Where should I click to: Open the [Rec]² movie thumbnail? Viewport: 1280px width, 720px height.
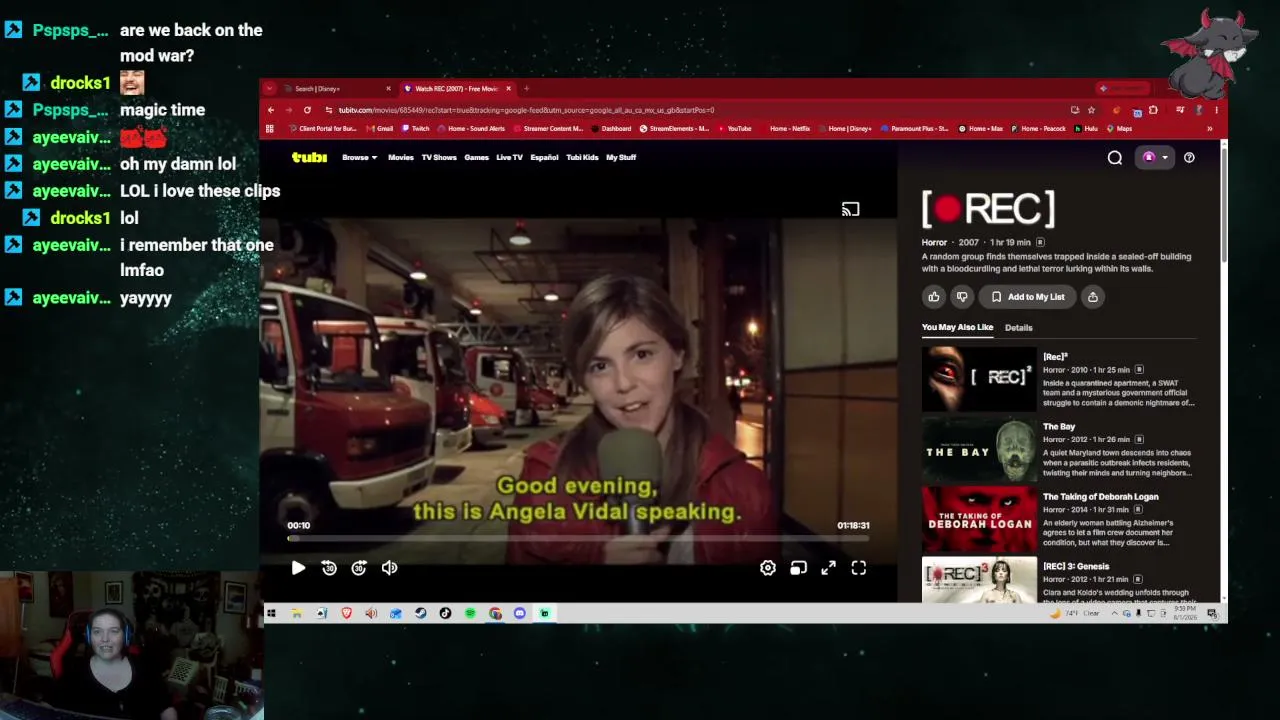[979, 379]
